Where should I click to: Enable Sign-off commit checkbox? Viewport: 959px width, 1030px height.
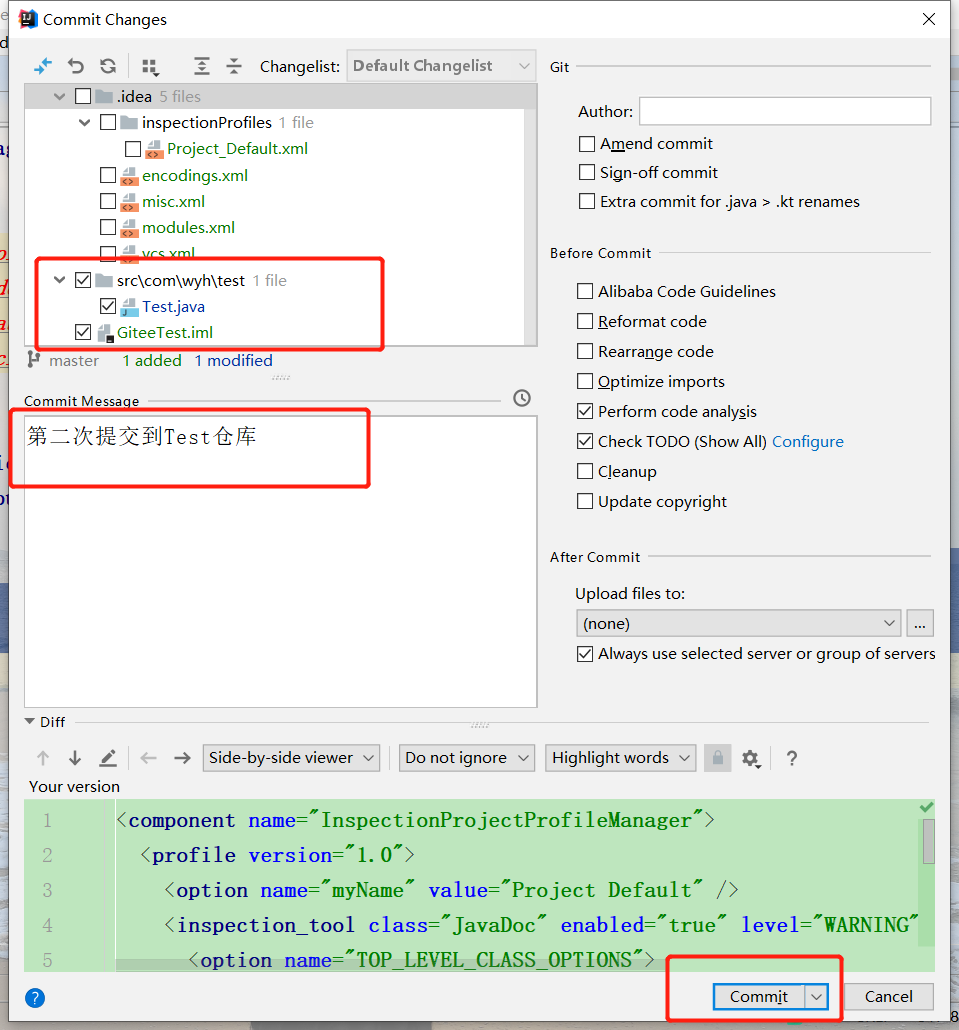tap(587, 172)
